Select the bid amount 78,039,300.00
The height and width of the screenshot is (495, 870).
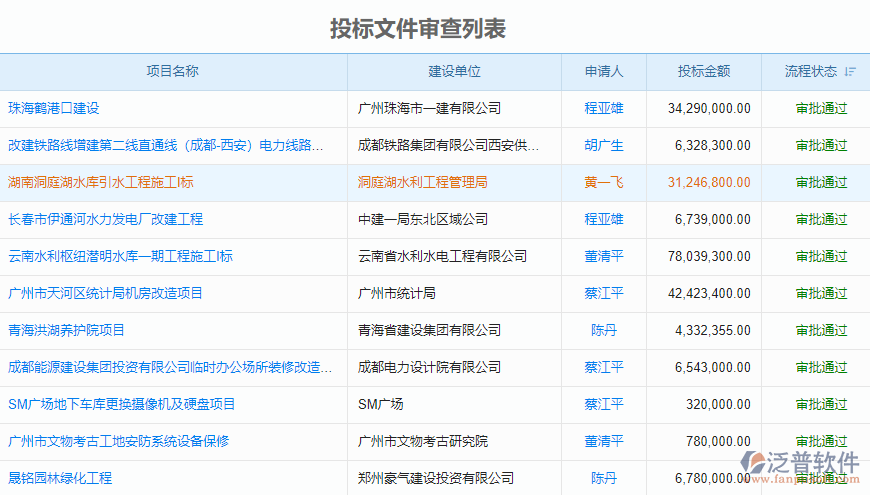(709, 256)
